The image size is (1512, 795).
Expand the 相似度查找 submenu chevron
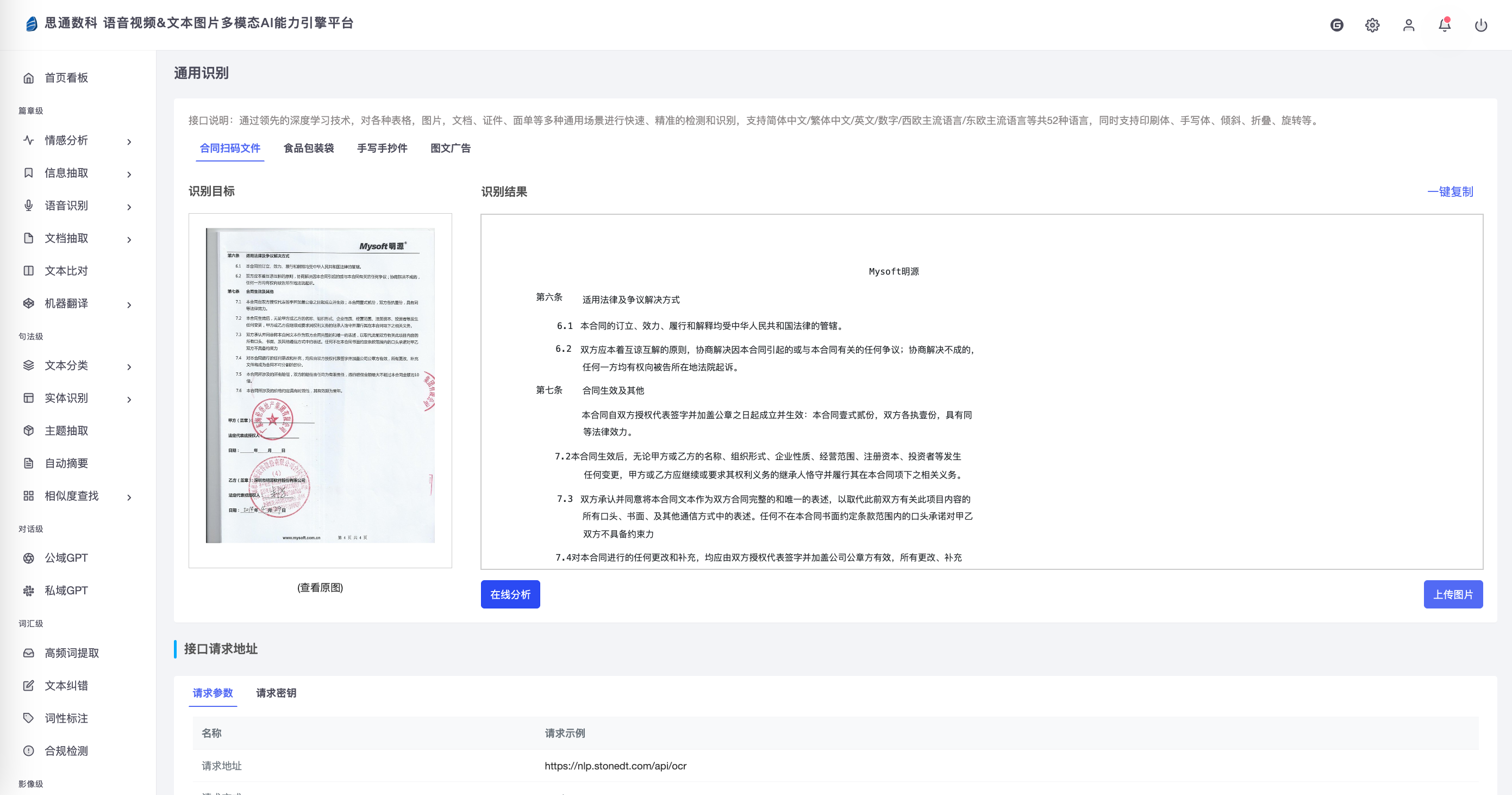129,498
